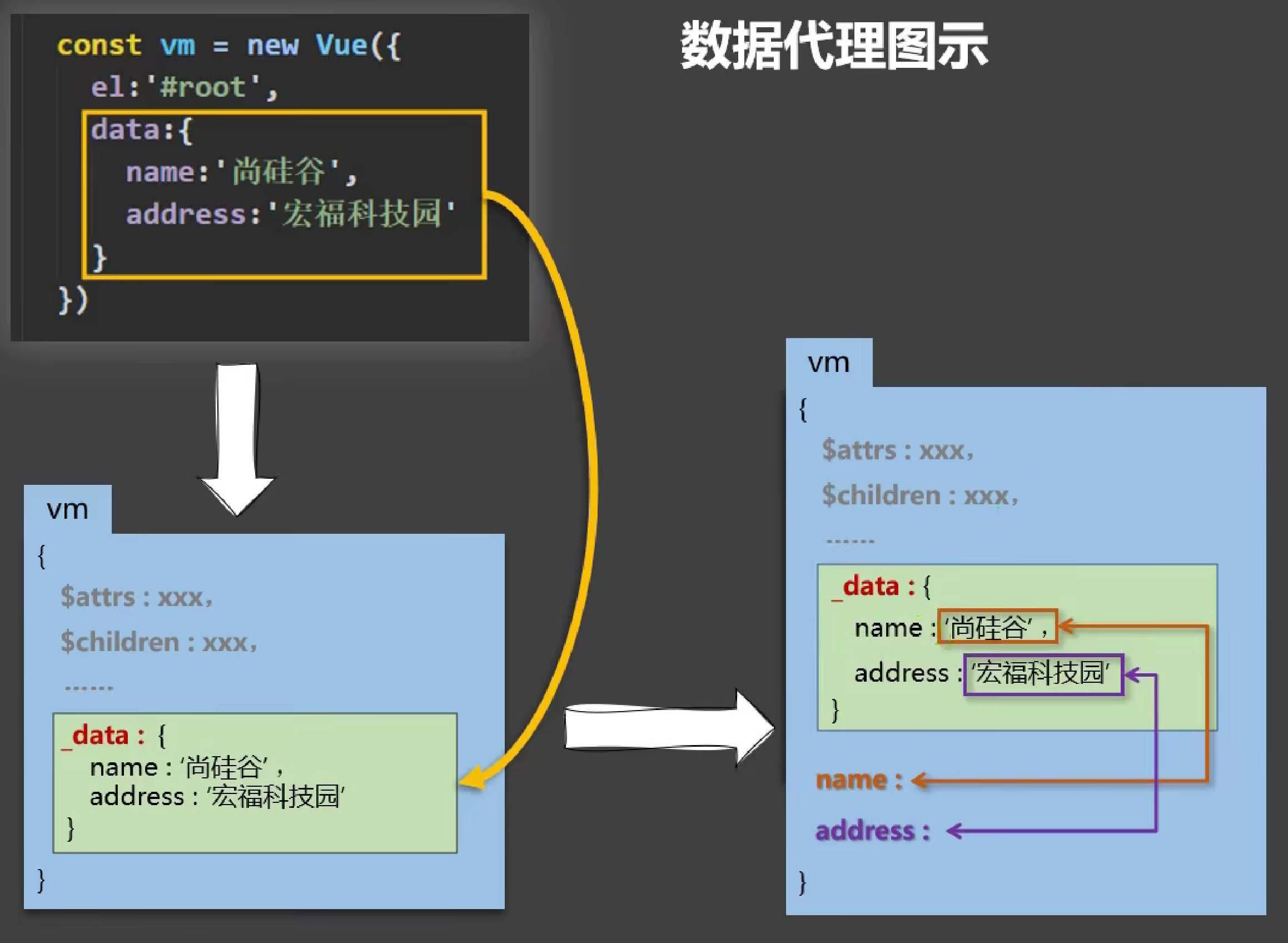The height and width of the screenshot is (943, 1288).
Task: Click the title text 数据代理图示
Action: pos(834,46)
